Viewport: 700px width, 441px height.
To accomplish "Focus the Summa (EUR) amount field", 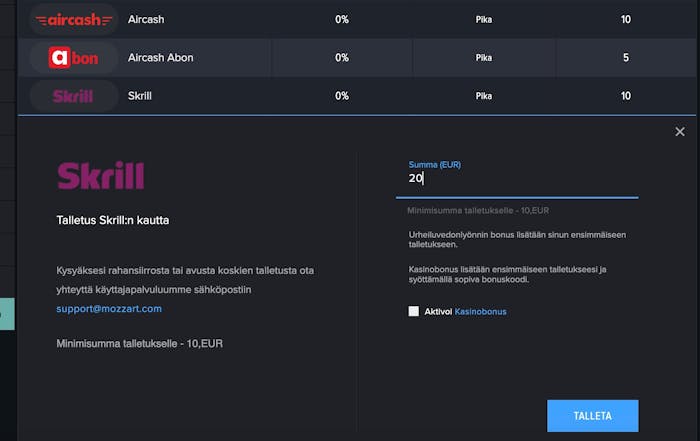I will coord(517,179).
